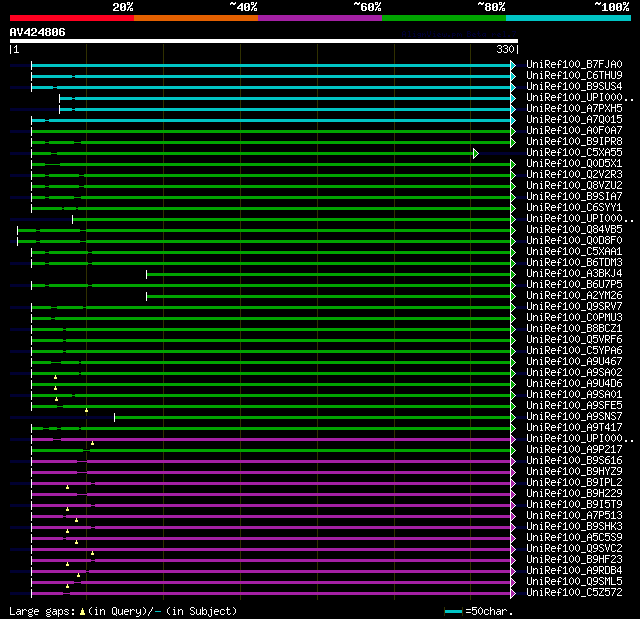Select the UniRef100_C6SYY1 label

[574, 208]
